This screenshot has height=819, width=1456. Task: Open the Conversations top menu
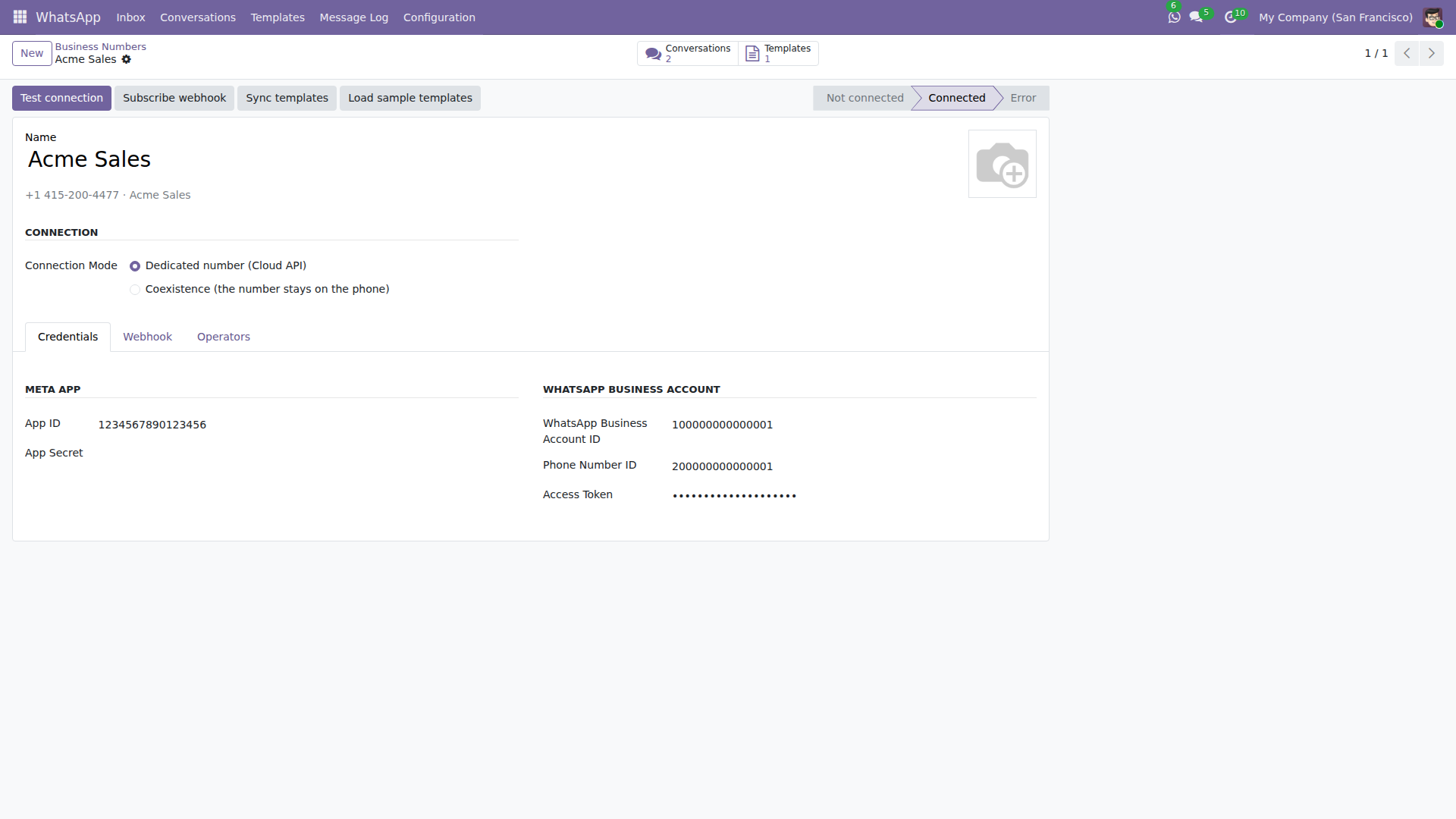[x=198, y=17]
